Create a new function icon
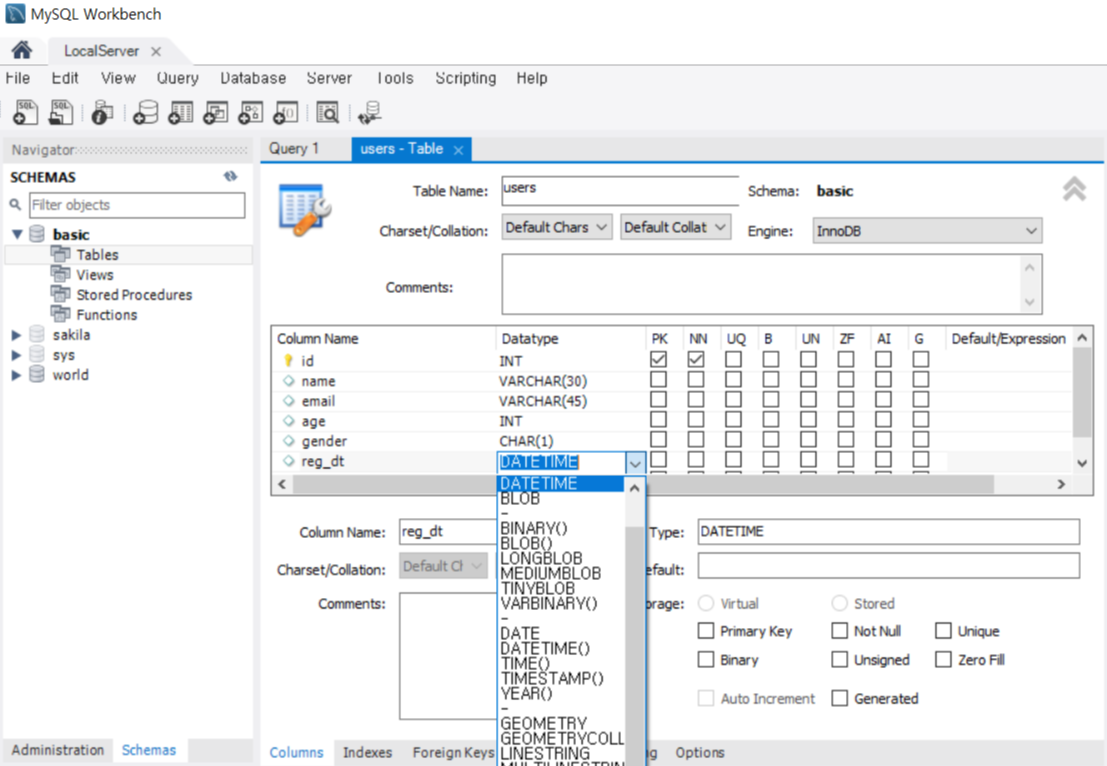The image size is (1107, 766). coord(286,112)
